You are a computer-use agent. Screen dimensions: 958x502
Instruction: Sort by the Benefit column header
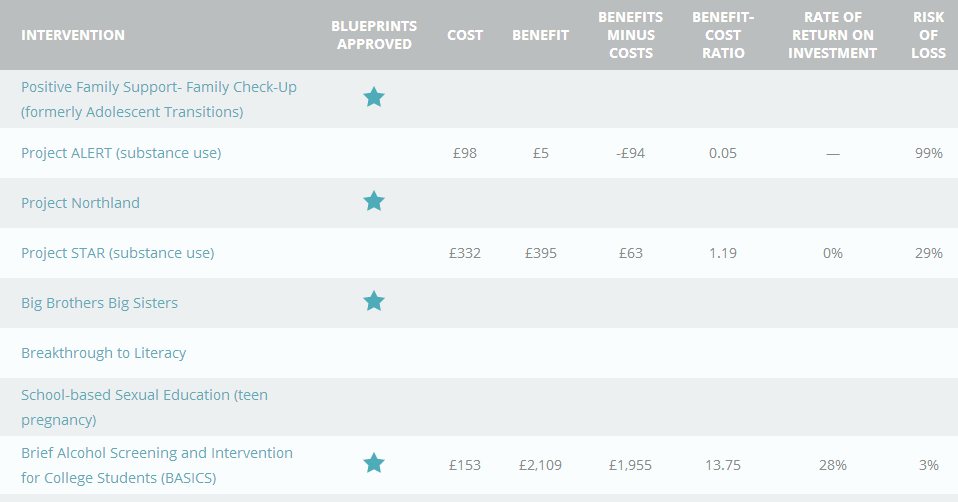point(541,35)
